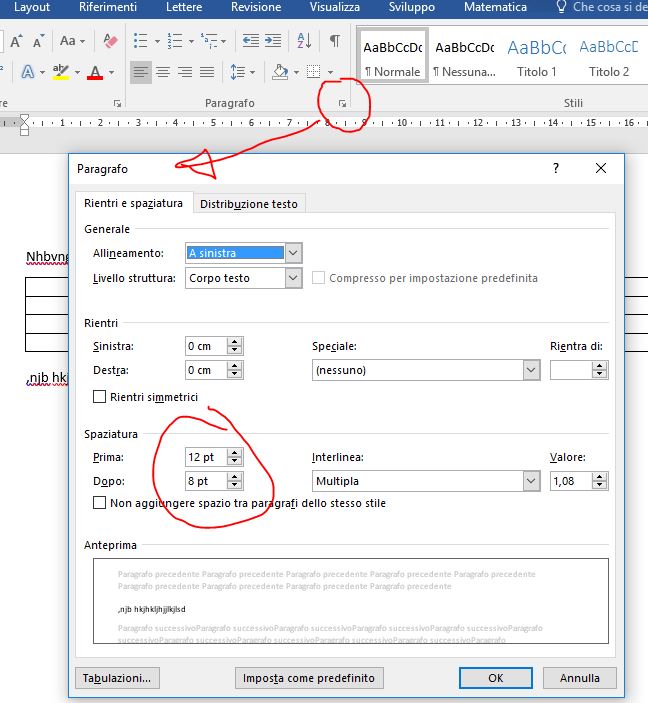Confirm the dialog with OK
Screen dimensions: 648x703
coord(496,678)
